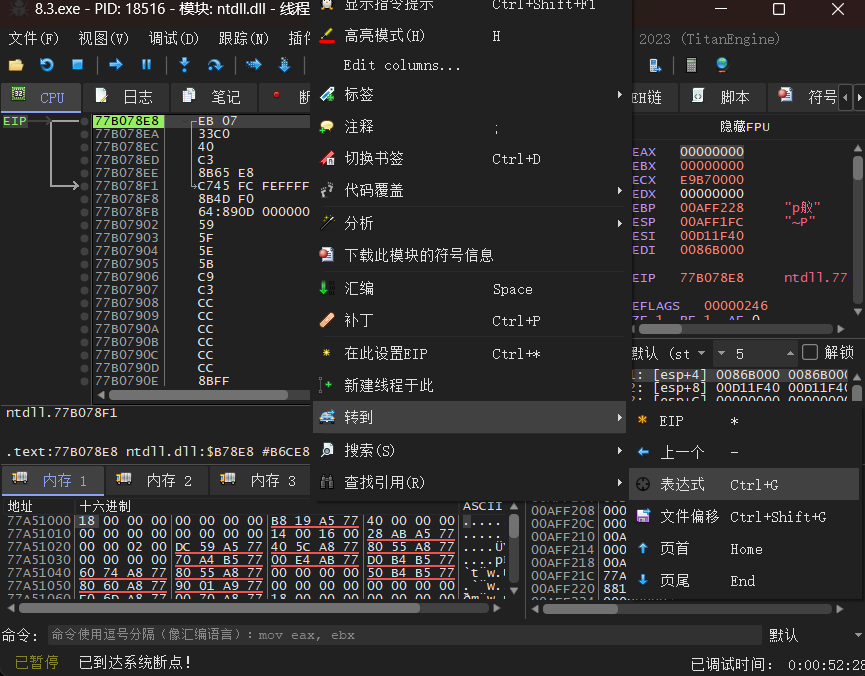Screen dimensions: 865x676
Task: Click the pause execution icon
Action: 147,65
